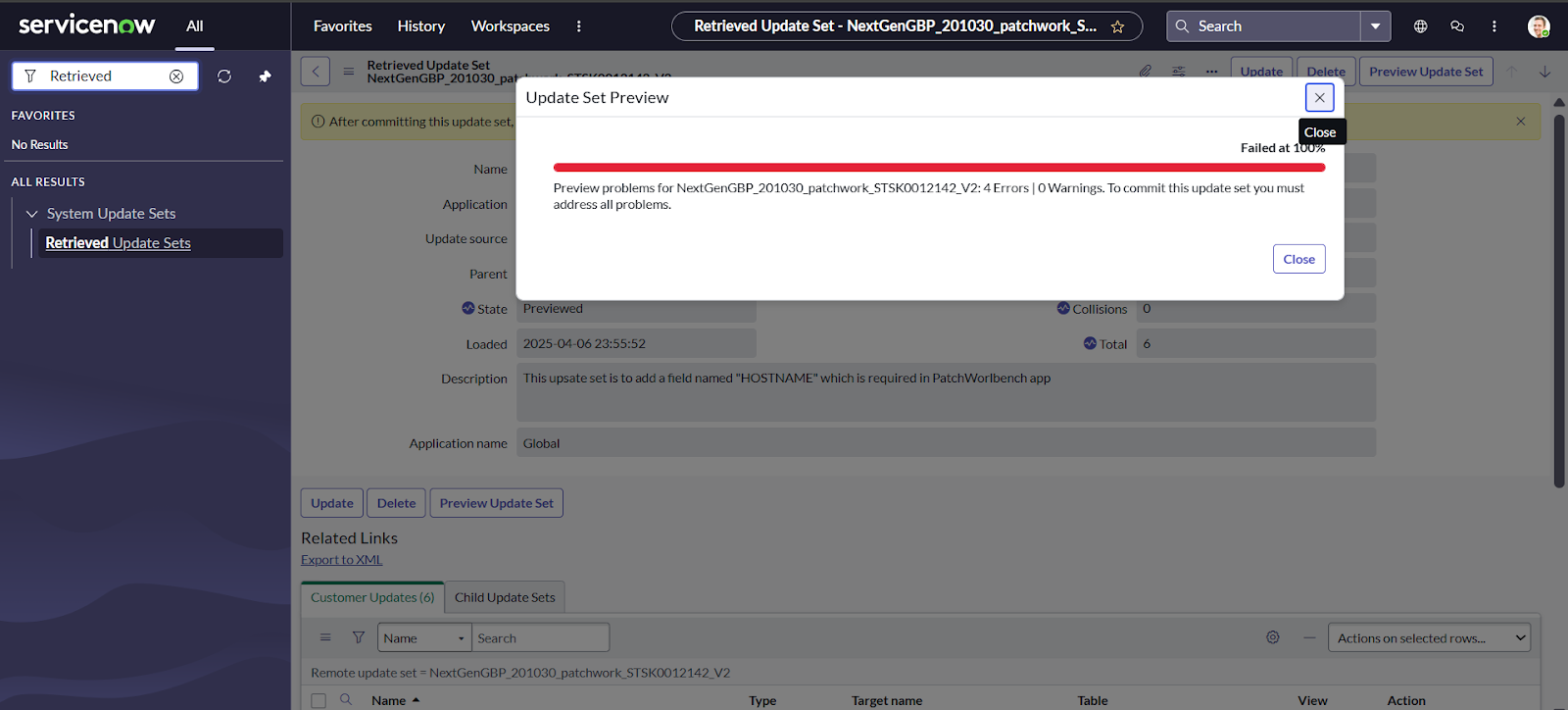
Task: Close the Update Set Preview dialog with X
Action: tap(1320, 97)
